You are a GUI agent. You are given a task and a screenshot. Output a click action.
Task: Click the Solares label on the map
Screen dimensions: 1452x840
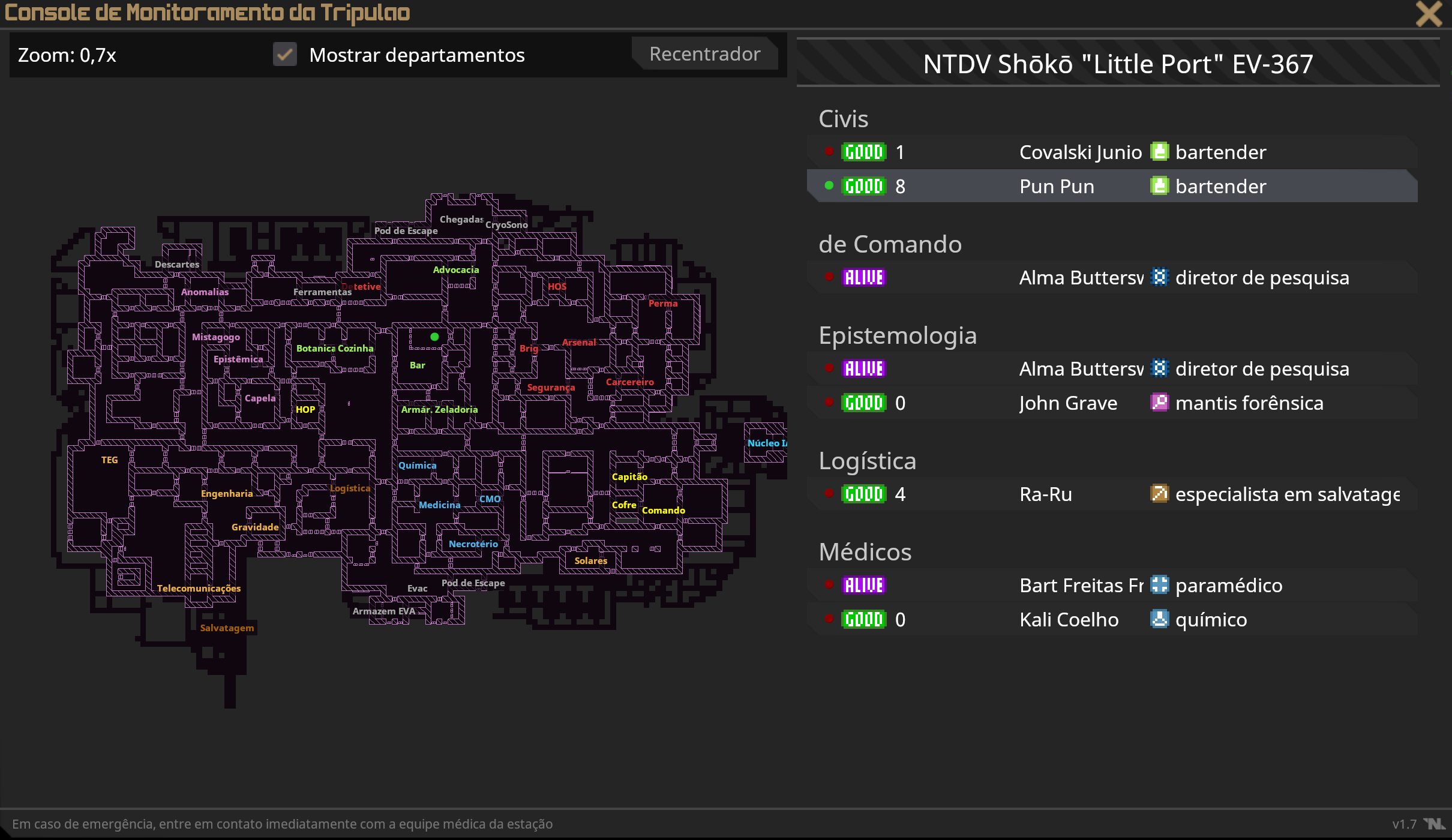click(590, 561)
